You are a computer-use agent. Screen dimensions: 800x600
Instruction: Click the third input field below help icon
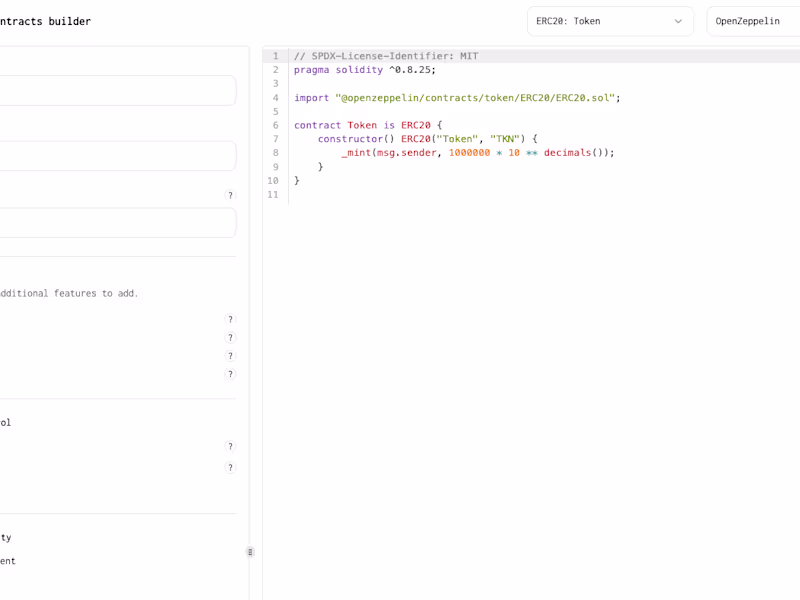tap(117, 222)
